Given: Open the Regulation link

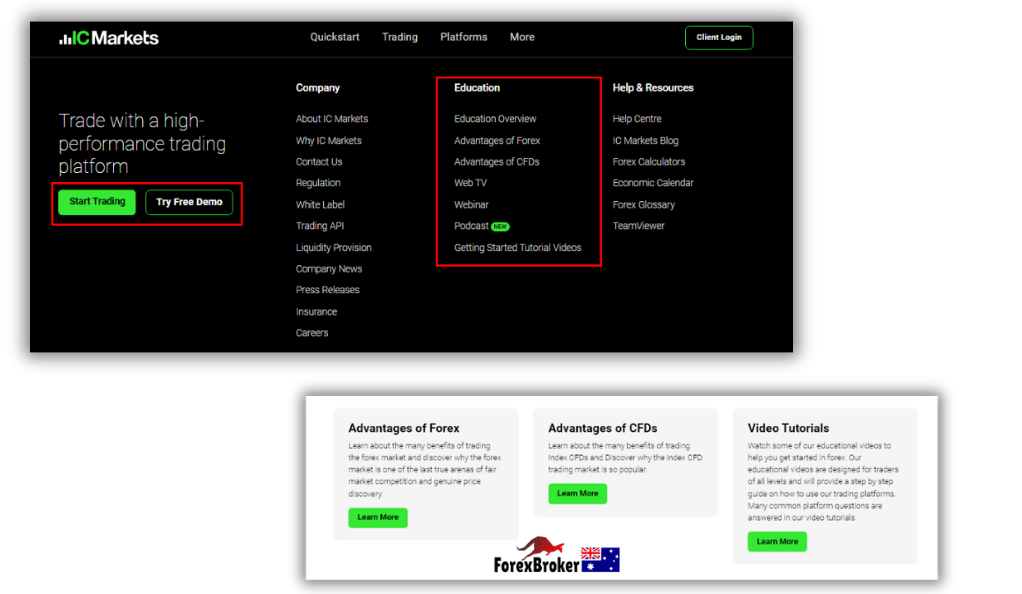Looking at the screenshot, I should tap(318, 183).
